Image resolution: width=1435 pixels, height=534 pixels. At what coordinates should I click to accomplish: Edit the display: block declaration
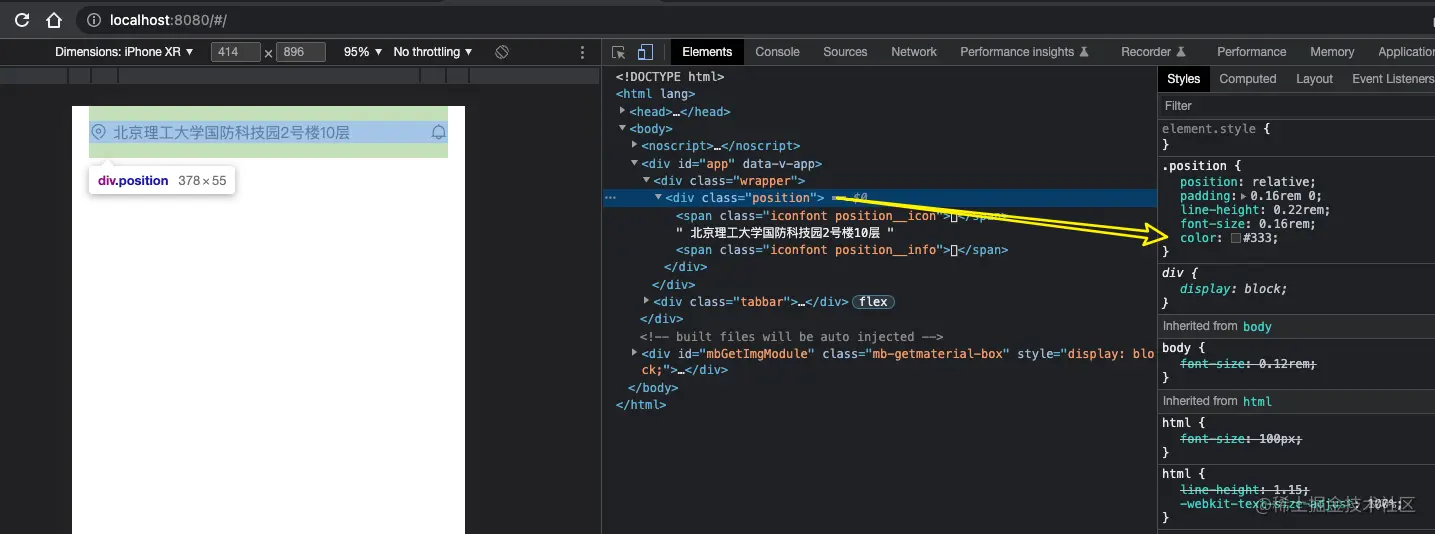tap(1233, 288)
